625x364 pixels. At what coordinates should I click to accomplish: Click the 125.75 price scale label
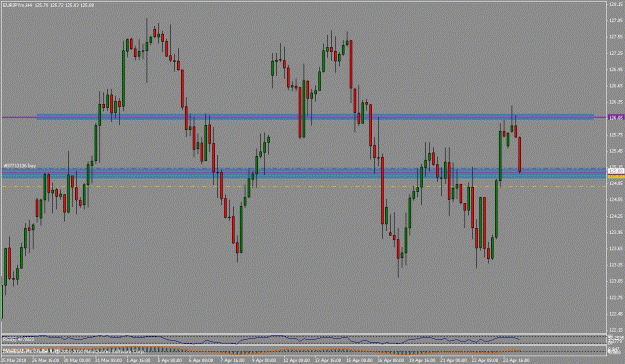point(616,135)
